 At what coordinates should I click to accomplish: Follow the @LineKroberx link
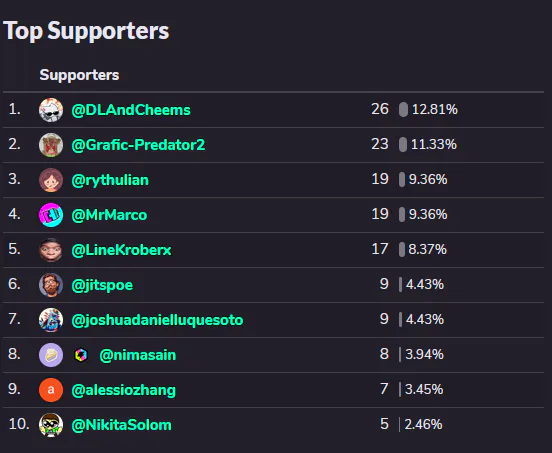tap(121, 250)
